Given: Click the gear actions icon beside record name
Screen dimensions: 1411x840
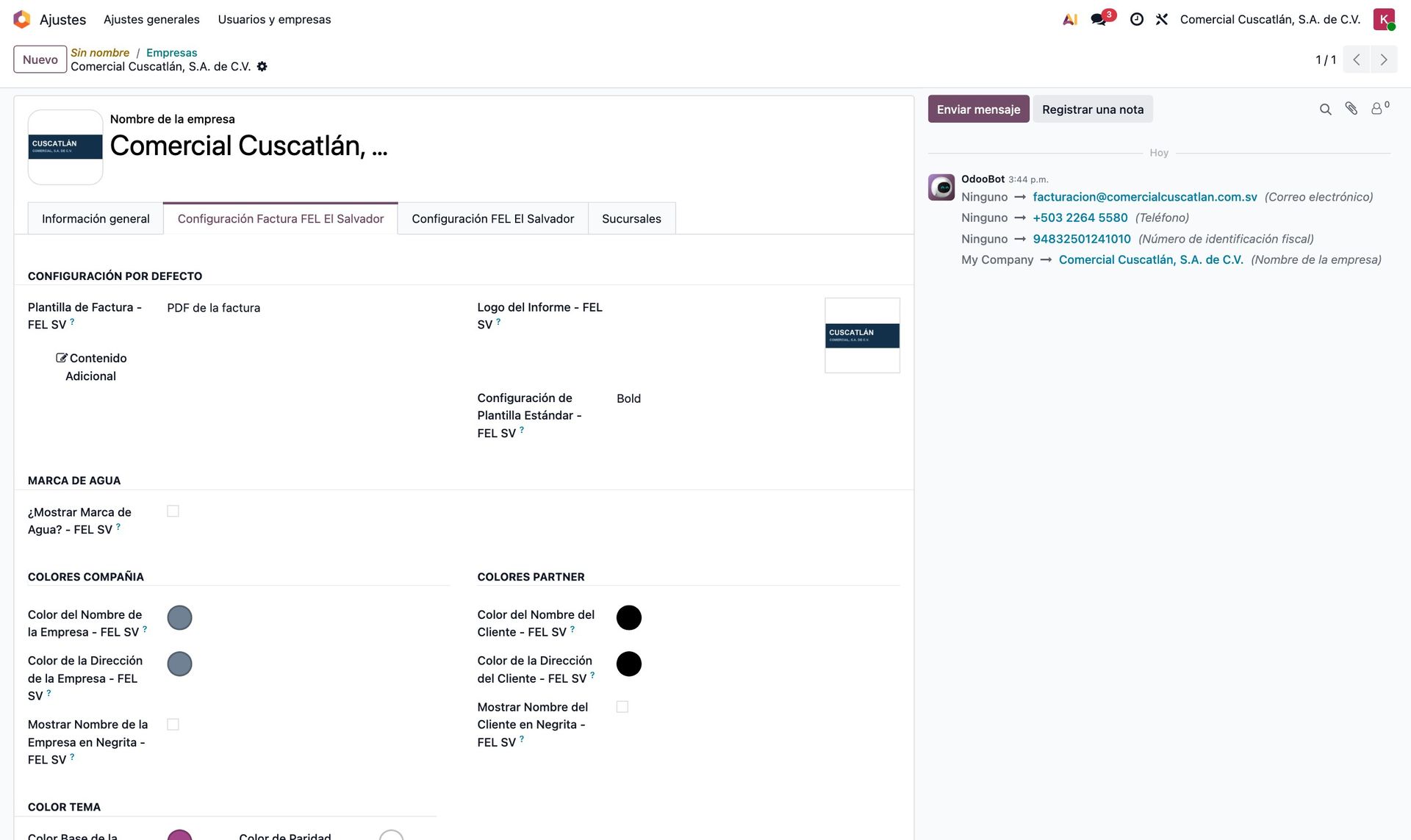Looking at the screenshot, I should point(262,66).
